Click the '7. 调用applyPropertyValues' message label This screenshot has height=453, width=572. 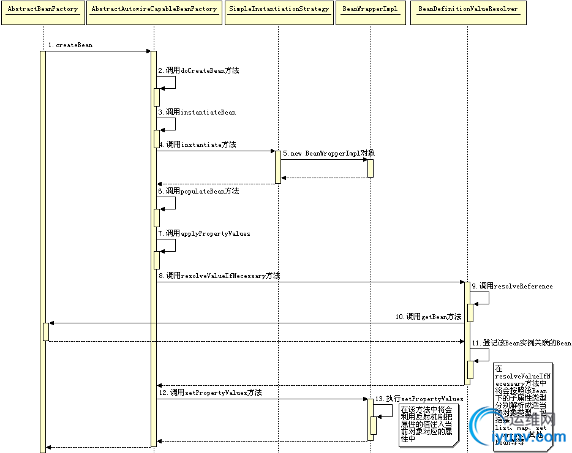pyautogui.click(x=204, y=233)
